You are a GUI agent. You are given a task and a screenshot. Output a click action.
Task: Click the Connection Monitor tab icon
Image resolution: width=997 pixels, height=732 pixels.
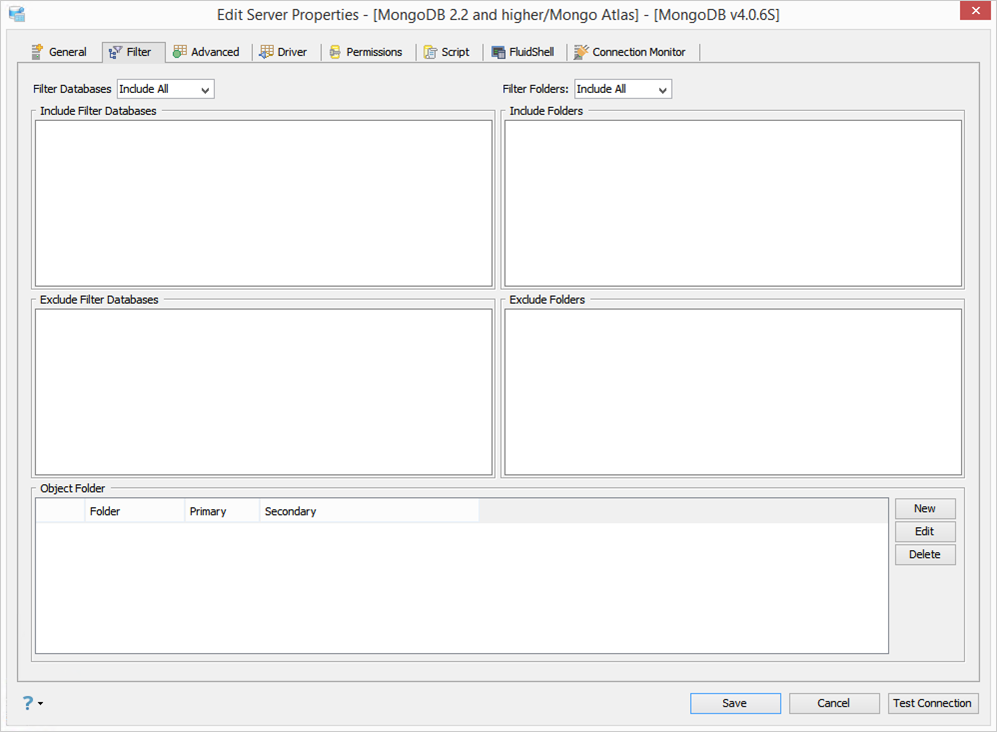(581, 52)
